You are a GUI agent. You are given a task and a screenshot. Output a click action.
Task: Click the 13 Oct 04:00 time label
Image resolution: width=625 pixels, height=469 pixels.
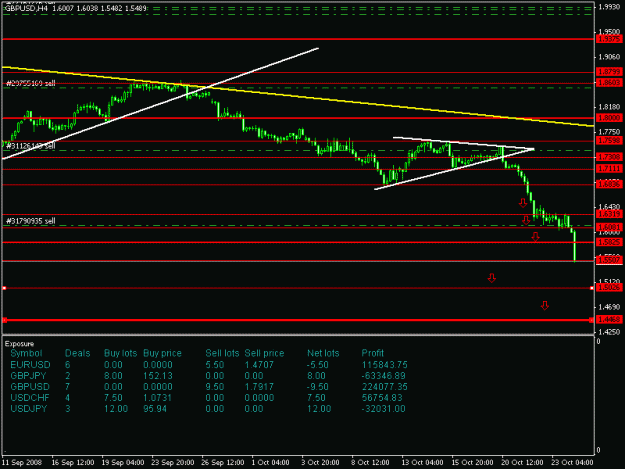click(422, 462)
